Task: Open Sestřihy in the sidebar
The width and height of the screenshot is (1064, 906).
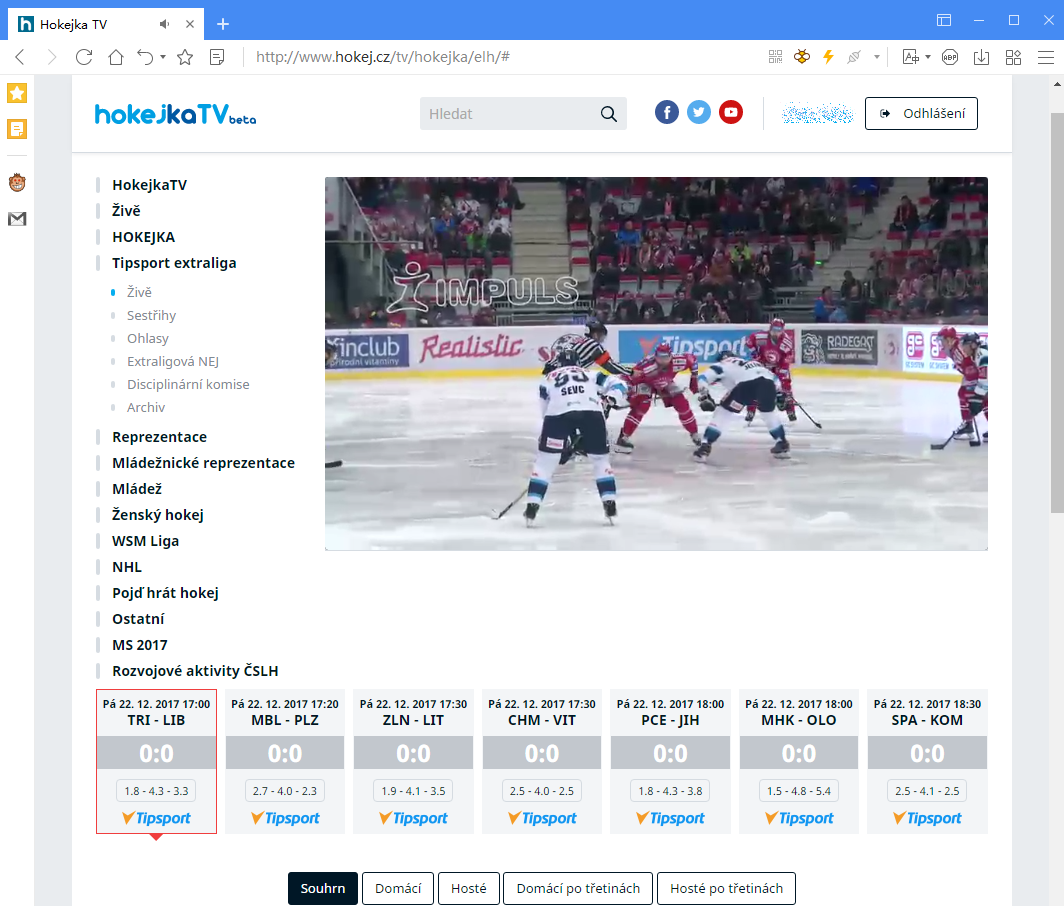Action: tap(151, 315)
